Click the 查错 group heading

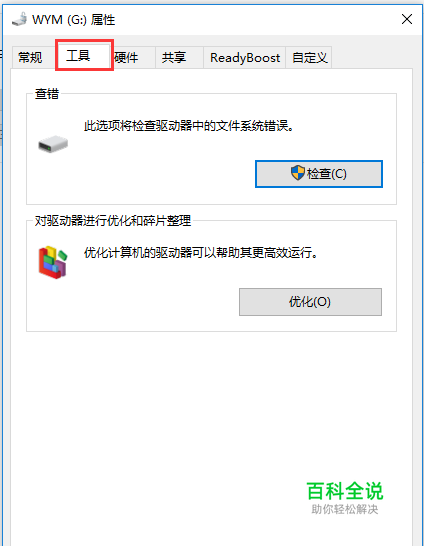[47, 94]
